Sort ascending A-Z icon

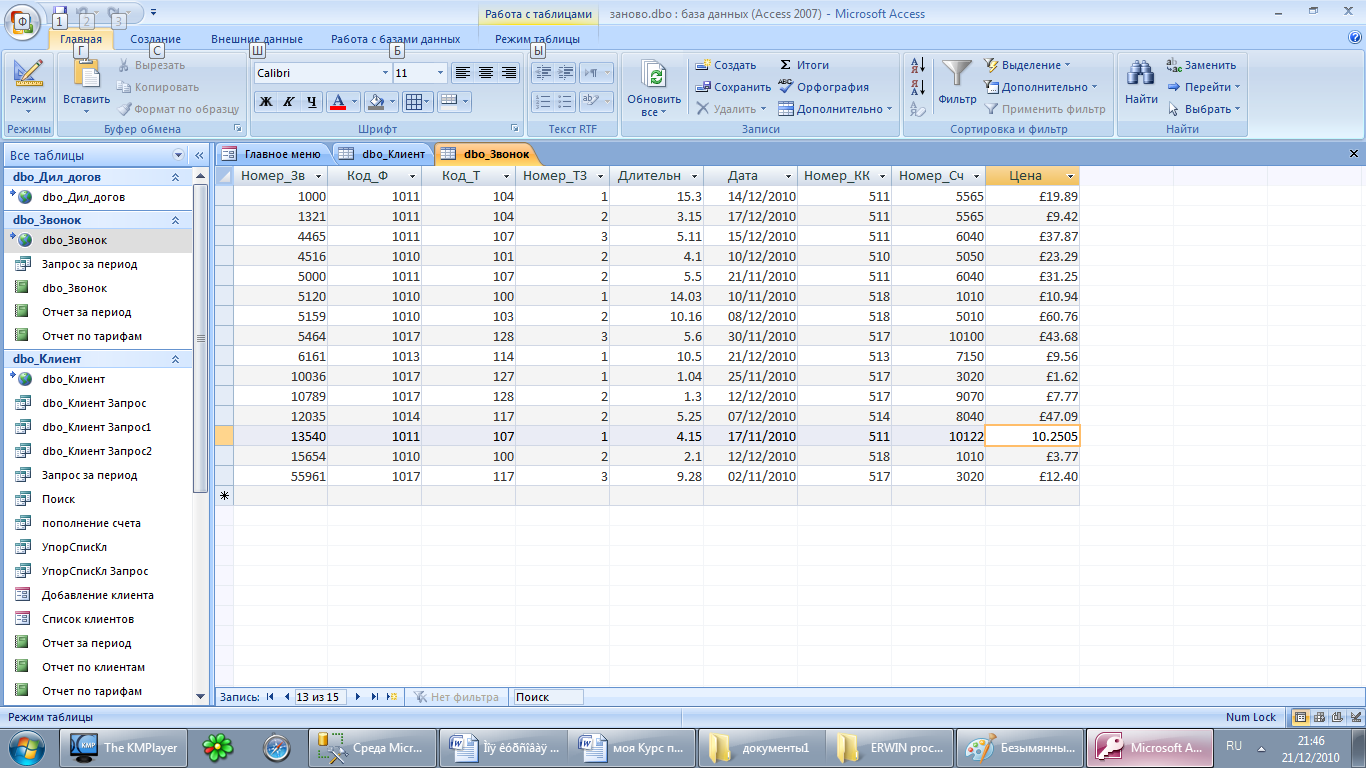tap(918, 66)
